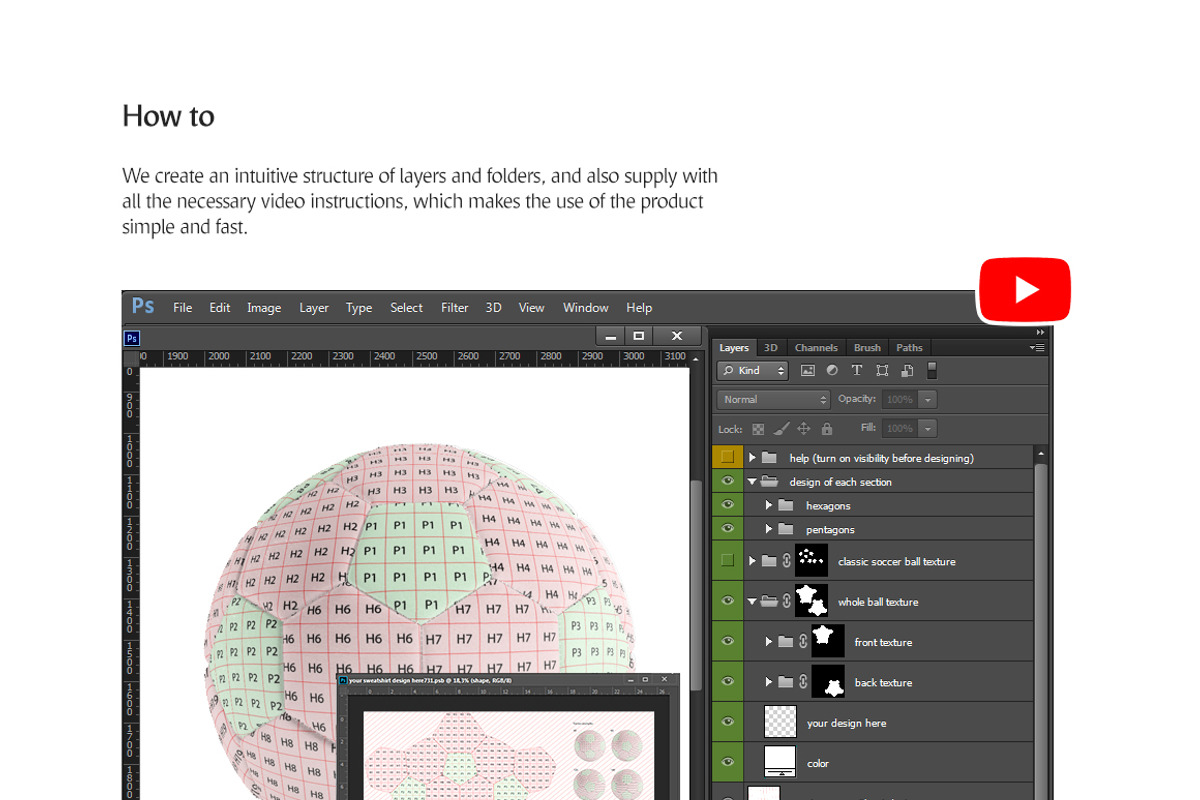Expand the classic soccer ball texture group
This screenshot has width=1200, height=800.
coord(752,561)
